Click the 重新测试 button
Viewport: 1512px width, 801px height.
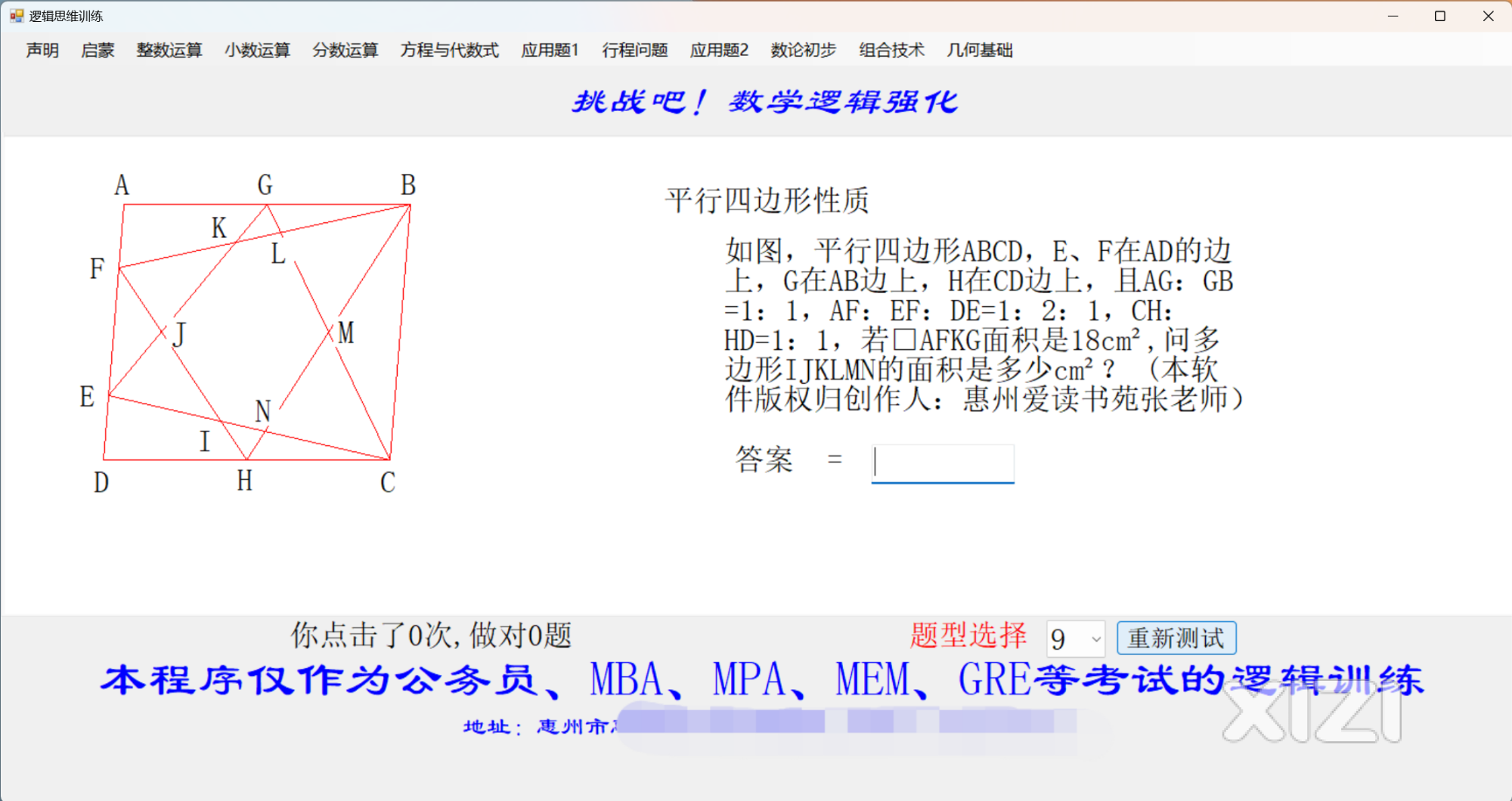[1176, 639]
